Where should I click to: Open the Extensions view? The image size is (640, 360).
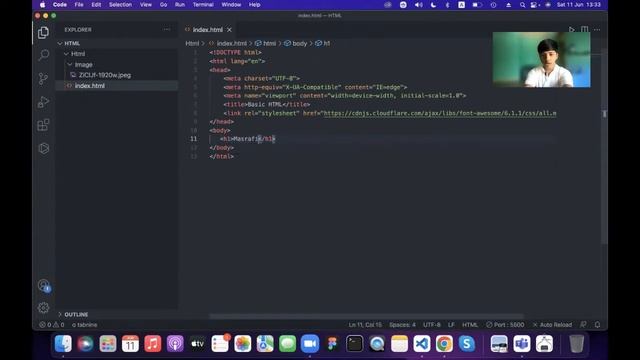click(x=43, y=125)
